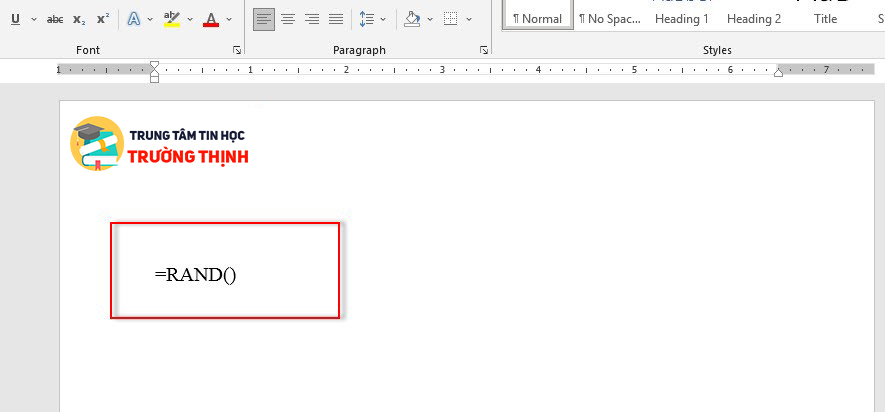
Task: Open Line and Paragraph Spacing
Action: pyautogui.click(x=367, y=19)
